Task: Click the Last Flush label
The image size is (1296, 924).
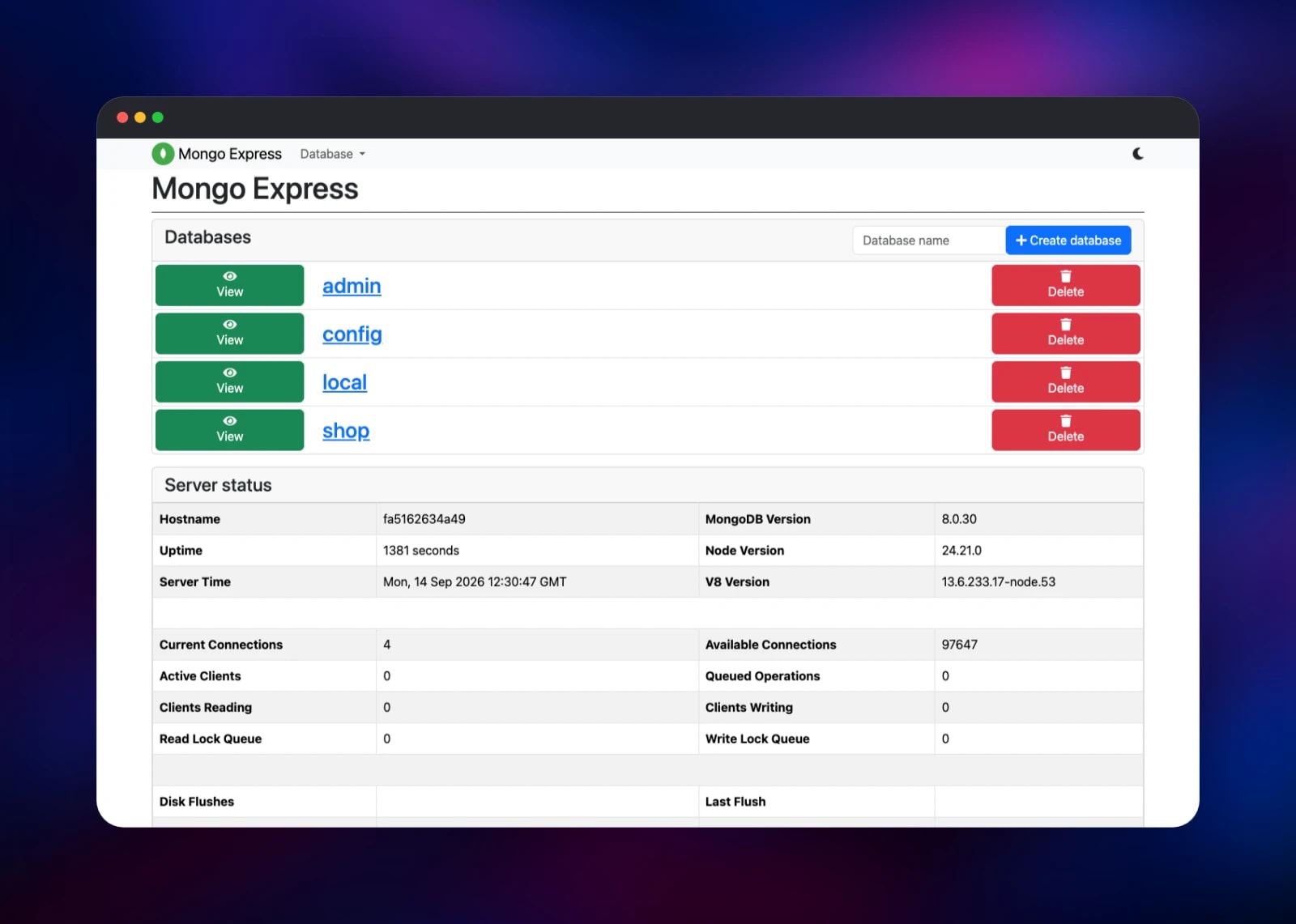Action: 735,802
